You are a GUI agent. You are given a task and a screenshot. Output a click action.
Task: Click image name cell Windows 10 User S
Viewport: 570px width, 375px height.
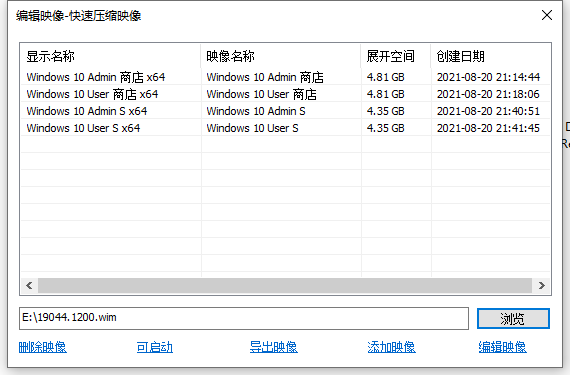(x=252, y=128)
